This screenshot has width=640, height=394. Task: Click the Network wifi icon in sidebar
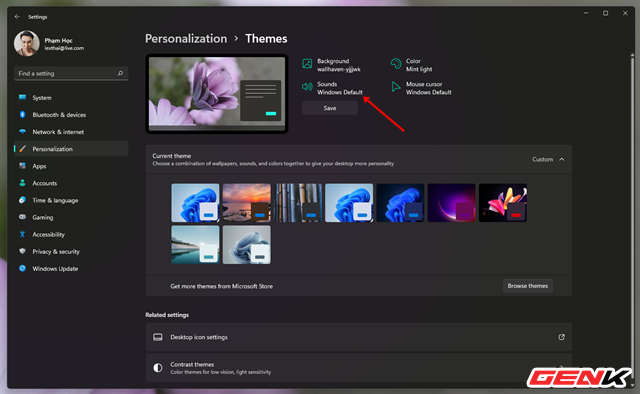click(x=22, y=131)
